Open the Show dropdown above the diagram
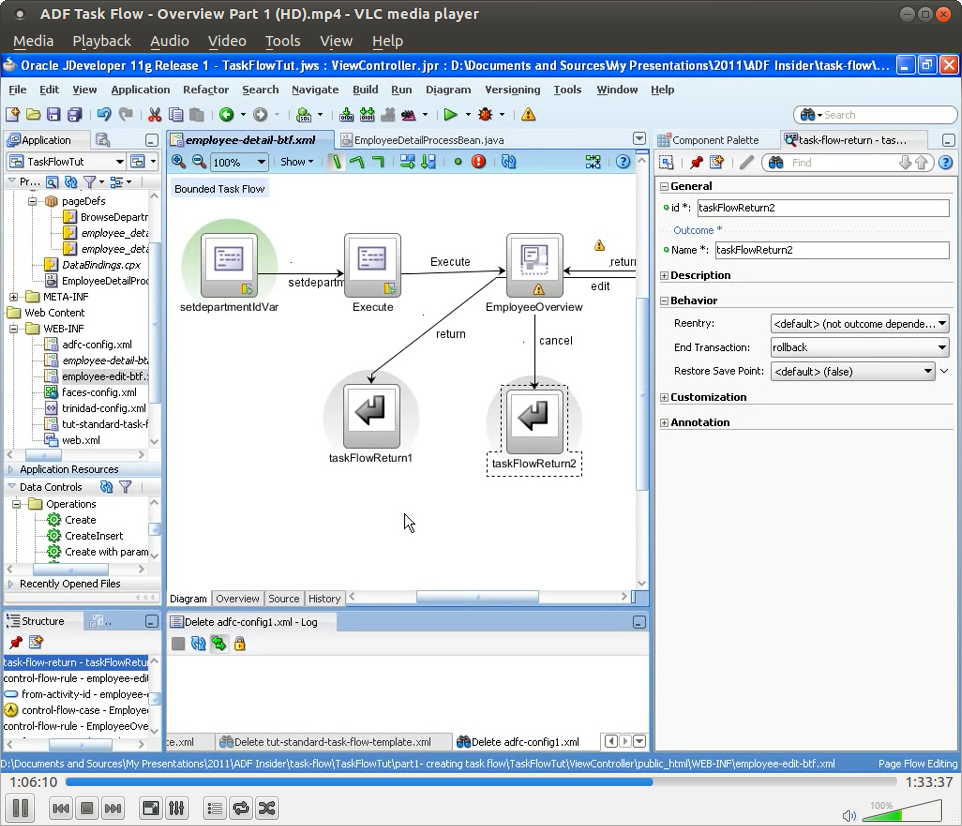 [297, 161]
